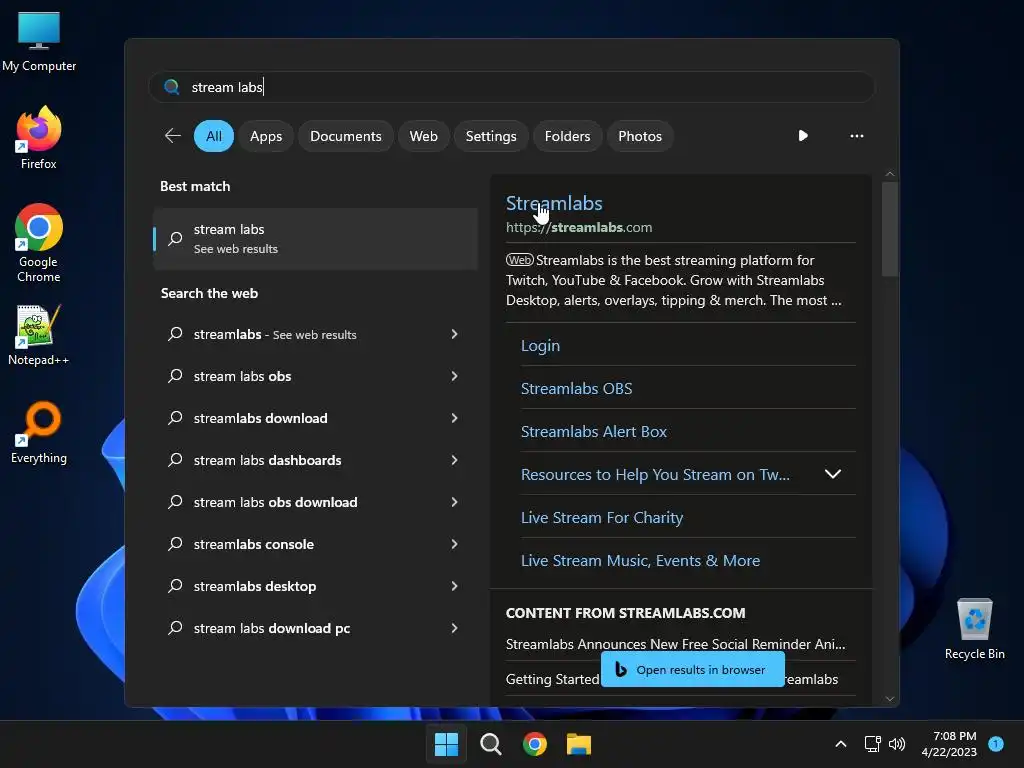Open the Login link

click(x=540, y=345)
